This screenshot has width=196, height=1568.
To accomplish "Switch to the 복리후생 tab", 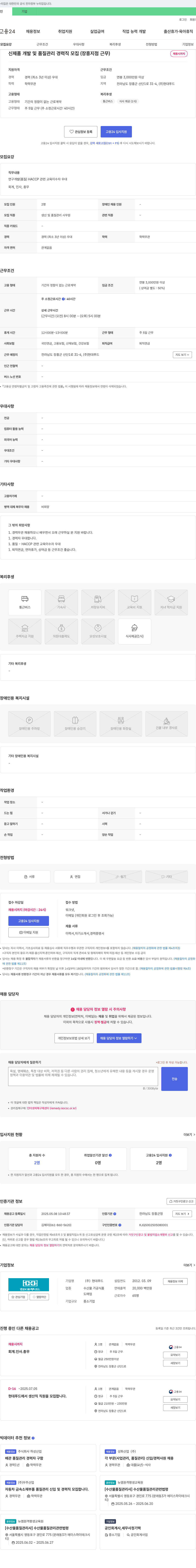I will [x=115, y=45].
